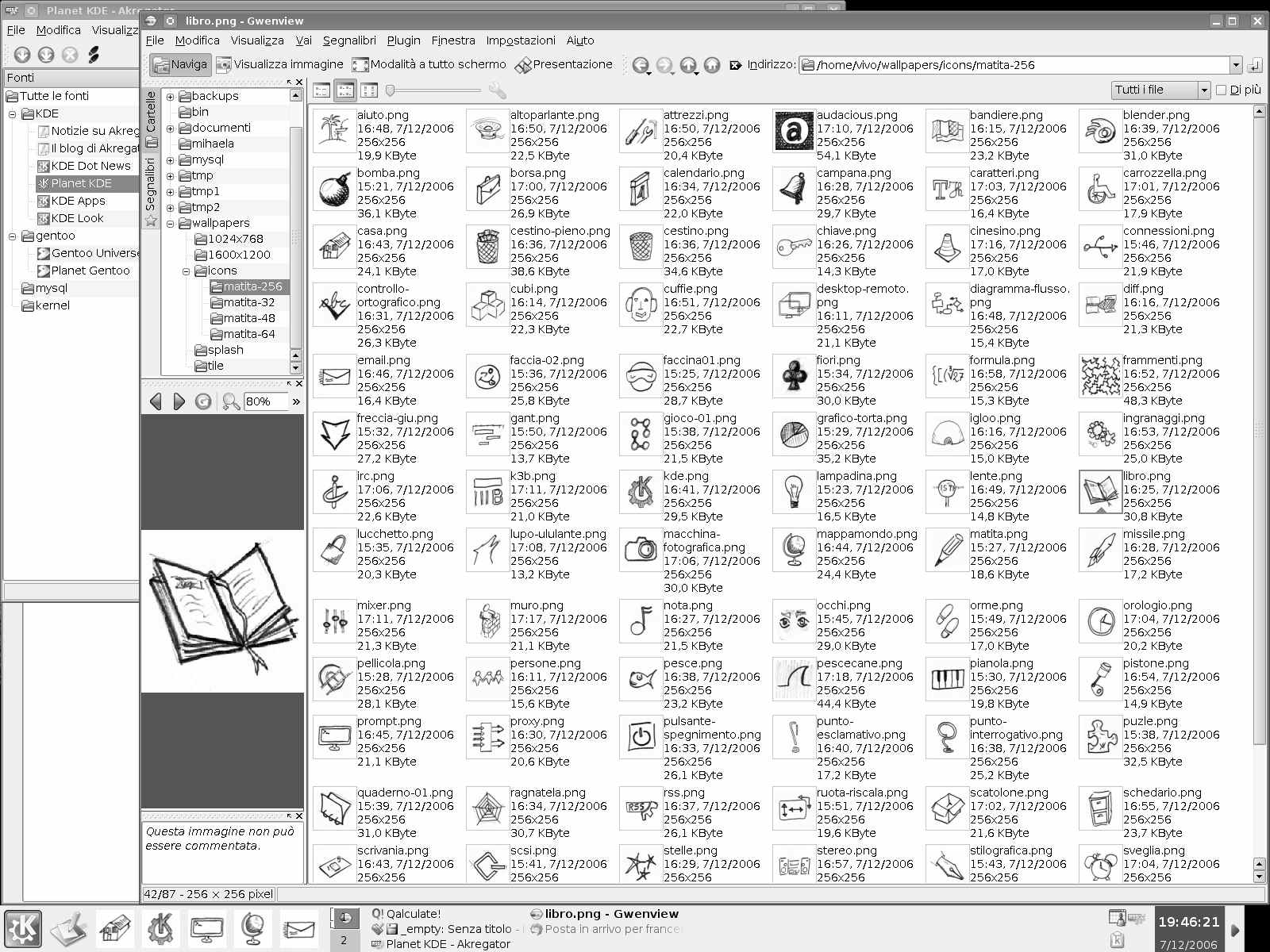This screenshot has width=1270, height=952.
Task: Select the bomba.png thumbnail
Action: 333,189
